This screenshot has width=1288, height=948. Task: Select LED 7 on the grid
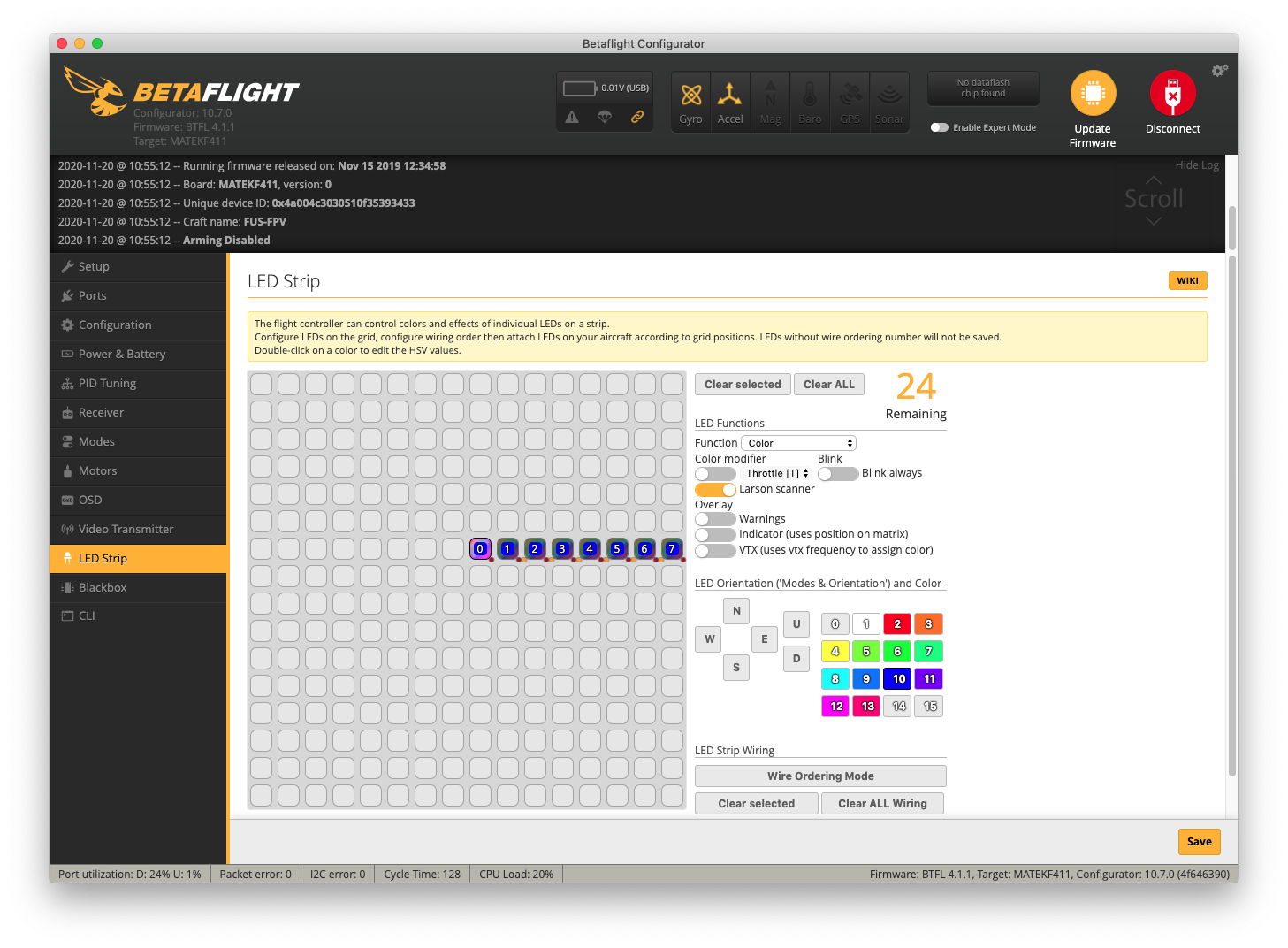pyautogui.click(x=672, y=549)
